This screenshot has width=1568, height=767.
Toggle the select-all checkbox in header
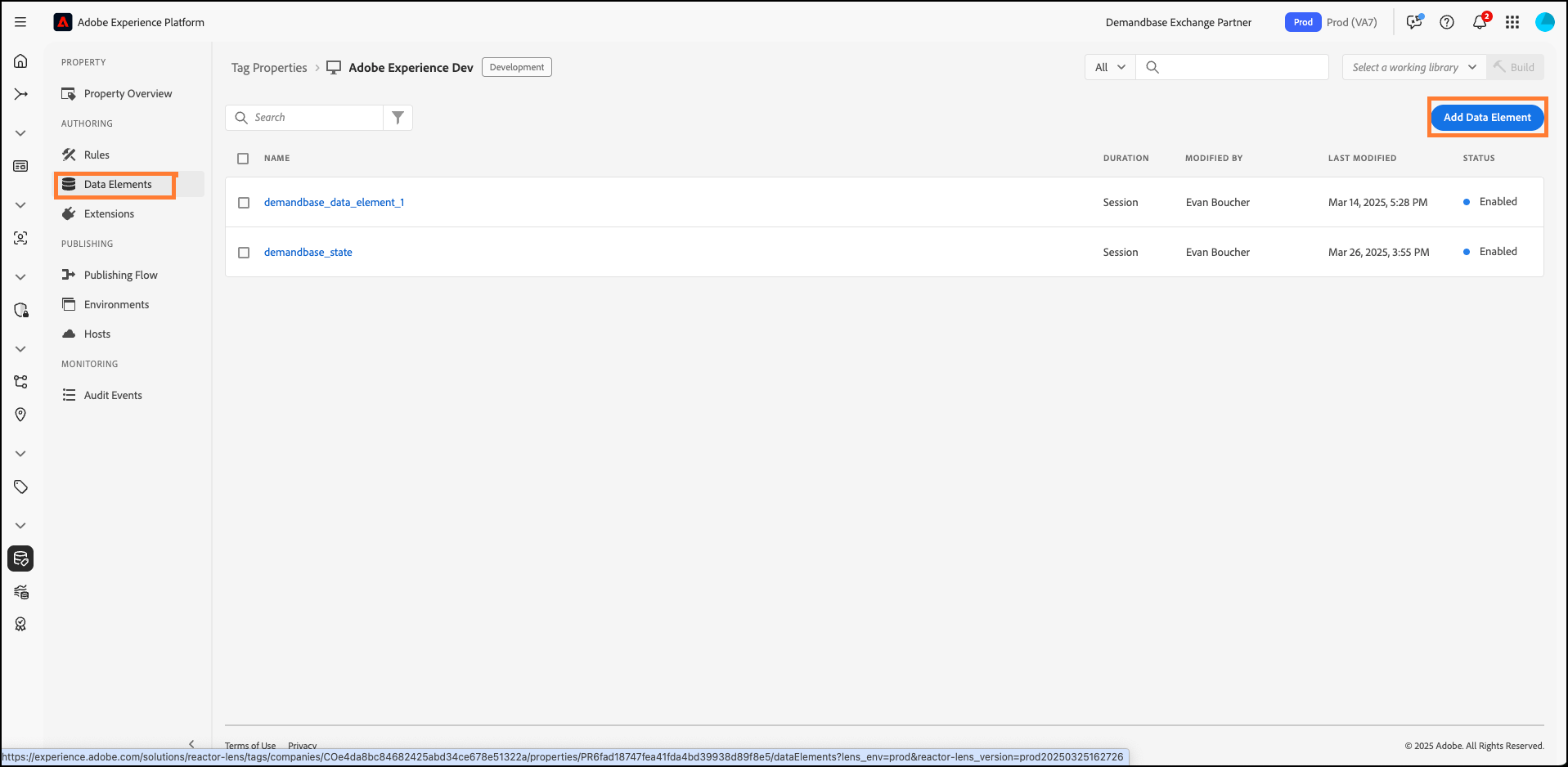point(243,159)
